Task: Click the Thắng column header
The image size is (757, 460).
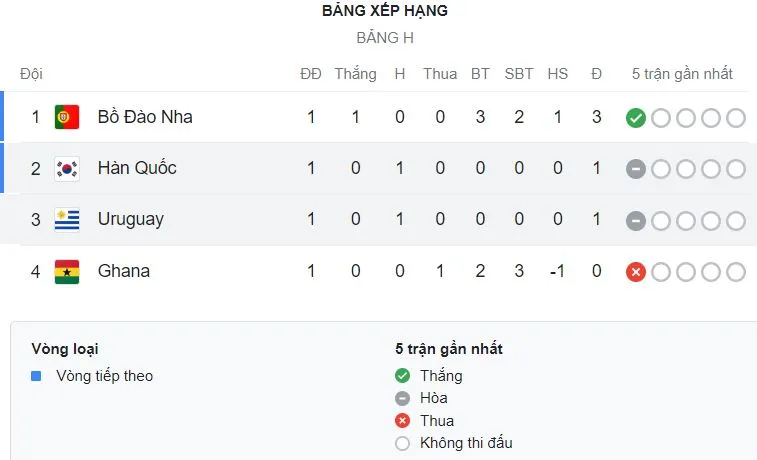Action: click(x=355, y=74)
